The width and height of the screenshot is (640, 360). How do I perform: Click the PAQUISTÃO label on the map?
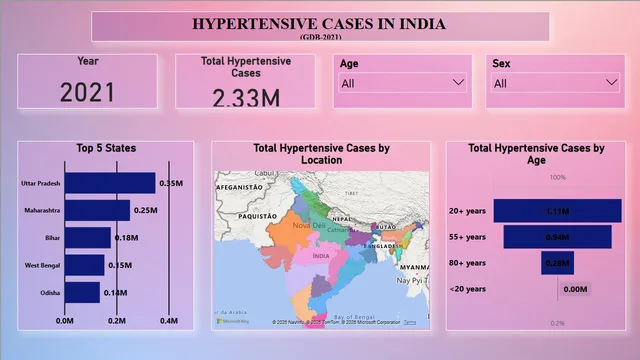(258, 216)
